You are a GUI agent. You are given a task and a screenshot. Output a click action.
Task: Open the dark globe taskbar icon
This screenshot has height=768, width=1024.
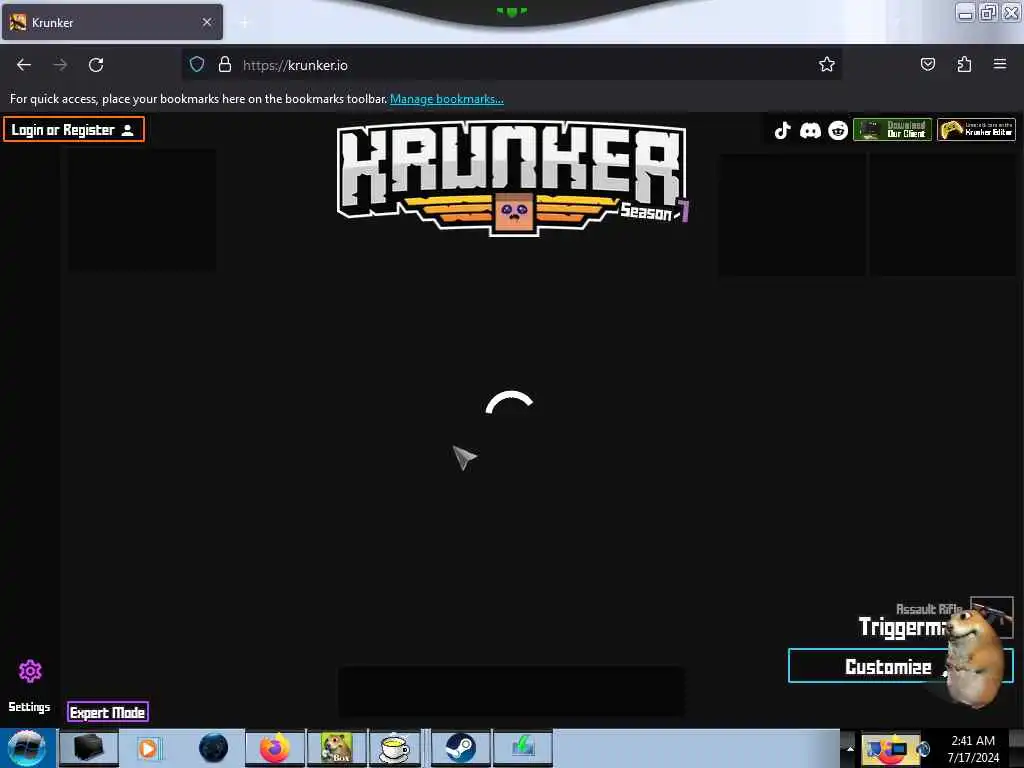(x=214, y=748)
